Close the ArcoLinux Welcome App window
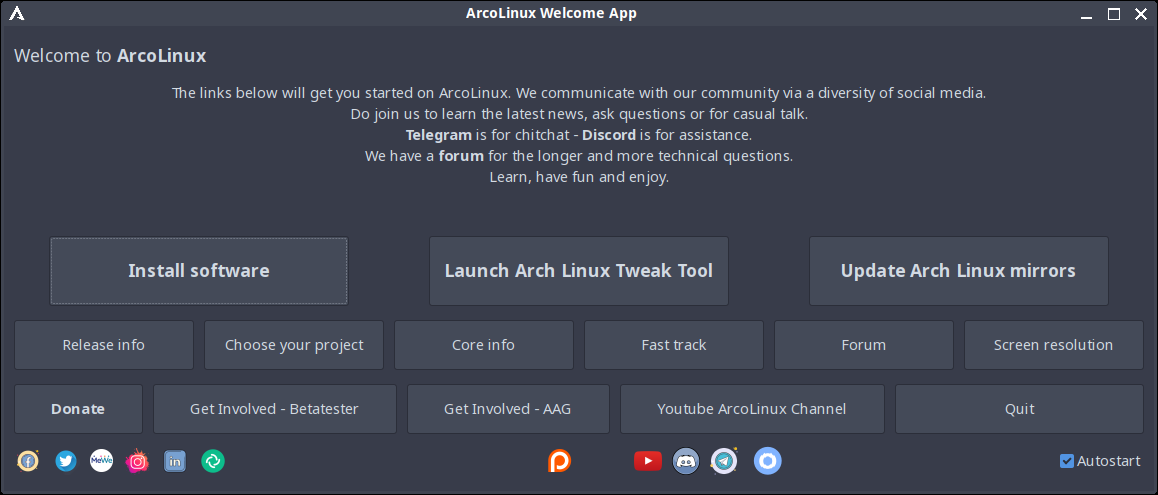The width and height of the screenshot is (1158, 495). coord(1140,14)
